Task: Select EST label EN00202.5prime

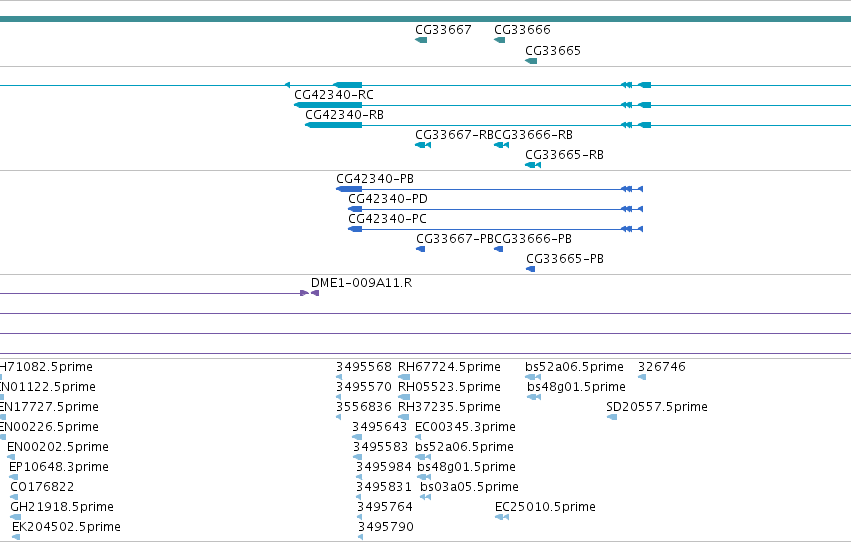Action: click(58, 447)
